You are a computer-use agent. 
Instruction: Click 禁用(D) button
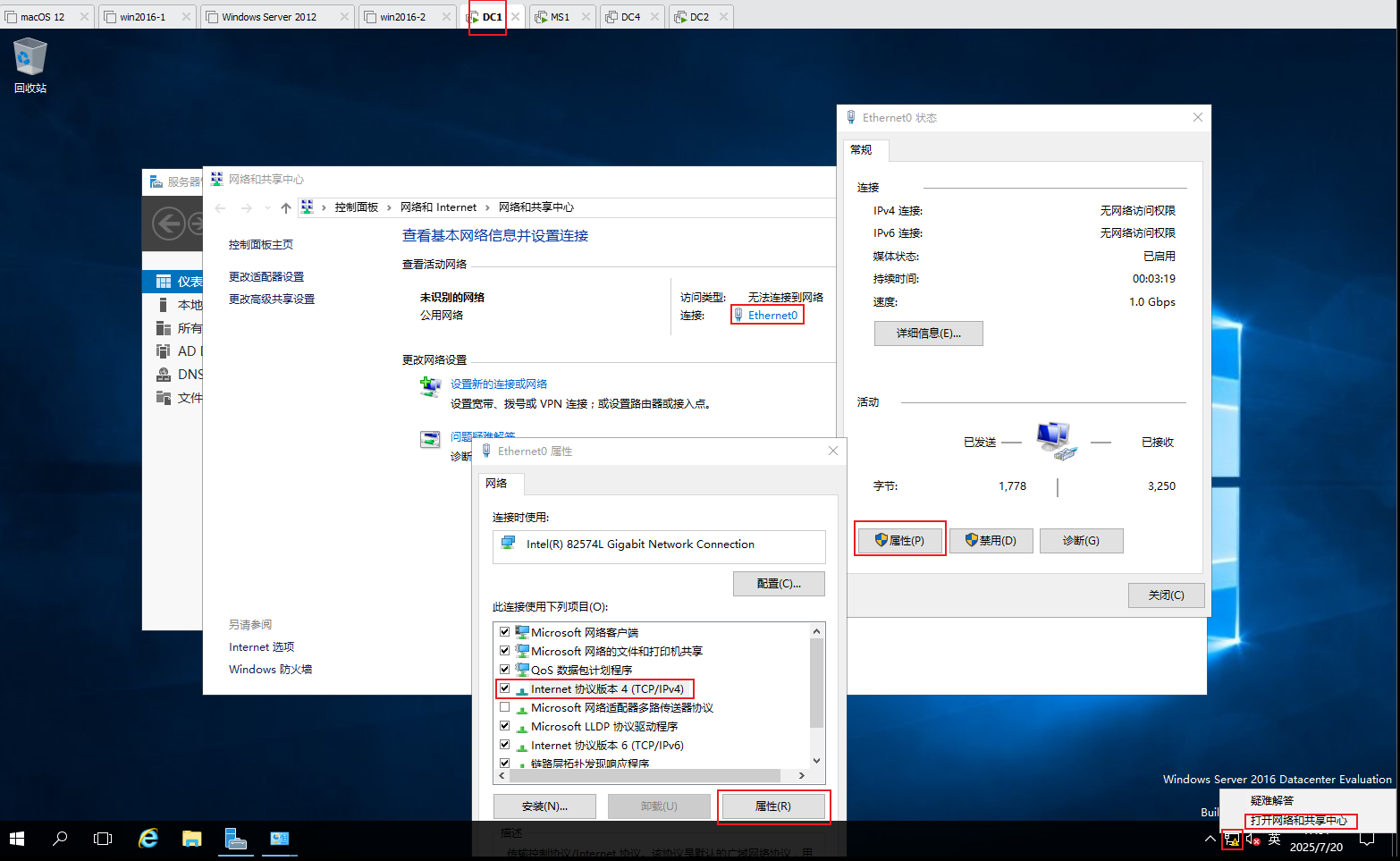991,541
